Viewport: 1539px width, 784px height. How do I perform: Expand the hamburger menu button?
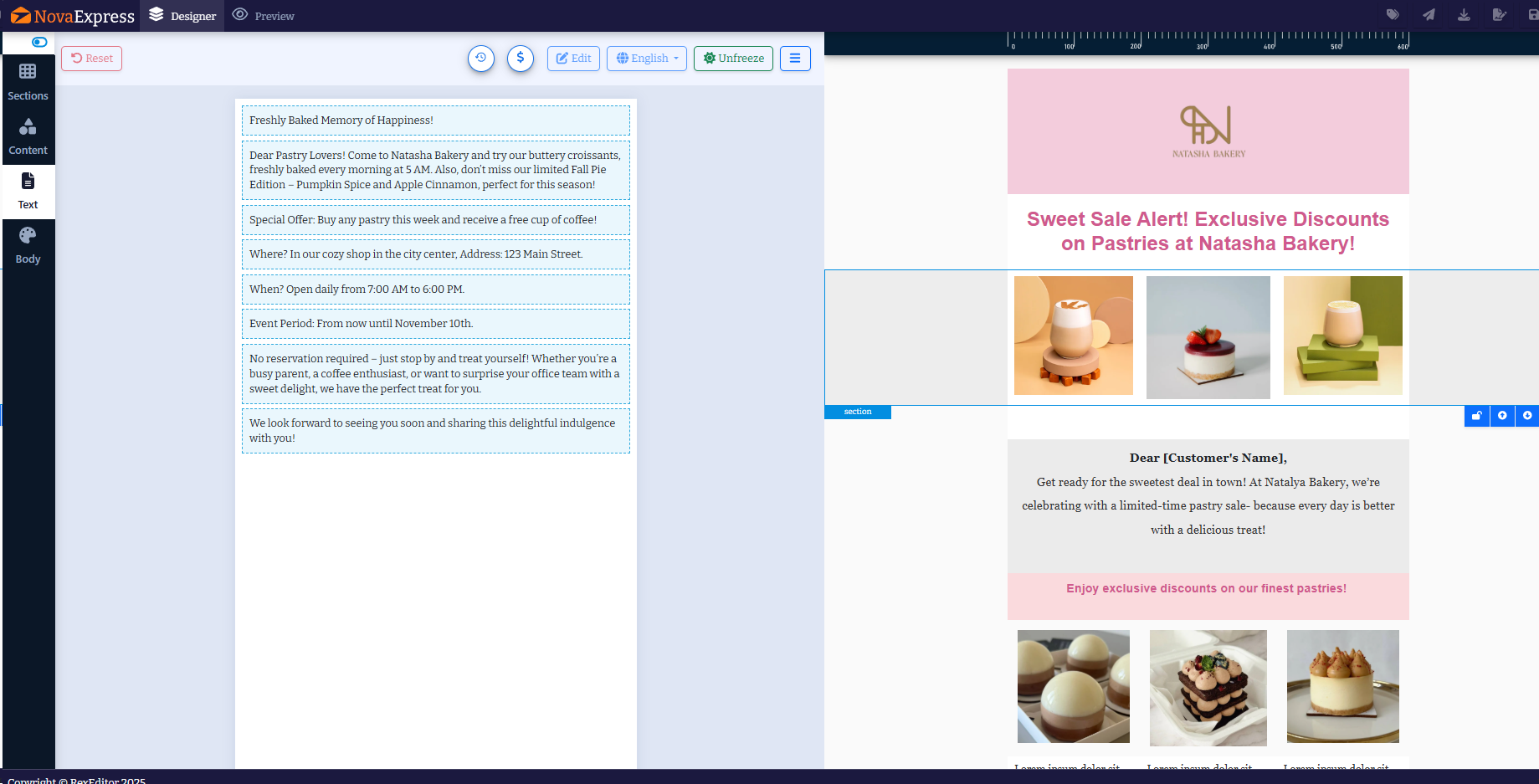(x=795, y=59)
